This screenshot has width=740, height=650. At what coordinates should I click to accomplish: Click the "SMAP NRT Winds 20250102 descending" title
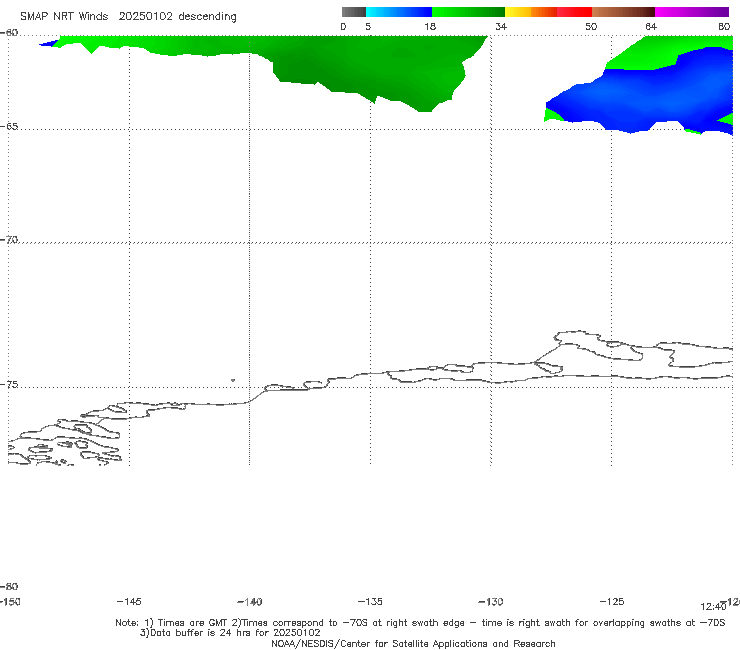tap(128, 17)
